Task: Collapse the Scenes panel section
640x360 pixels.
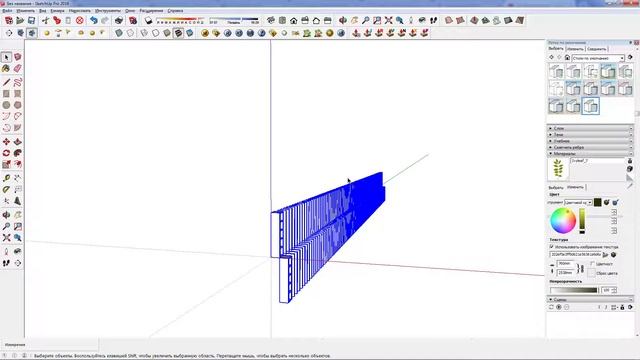Action: 590,300
